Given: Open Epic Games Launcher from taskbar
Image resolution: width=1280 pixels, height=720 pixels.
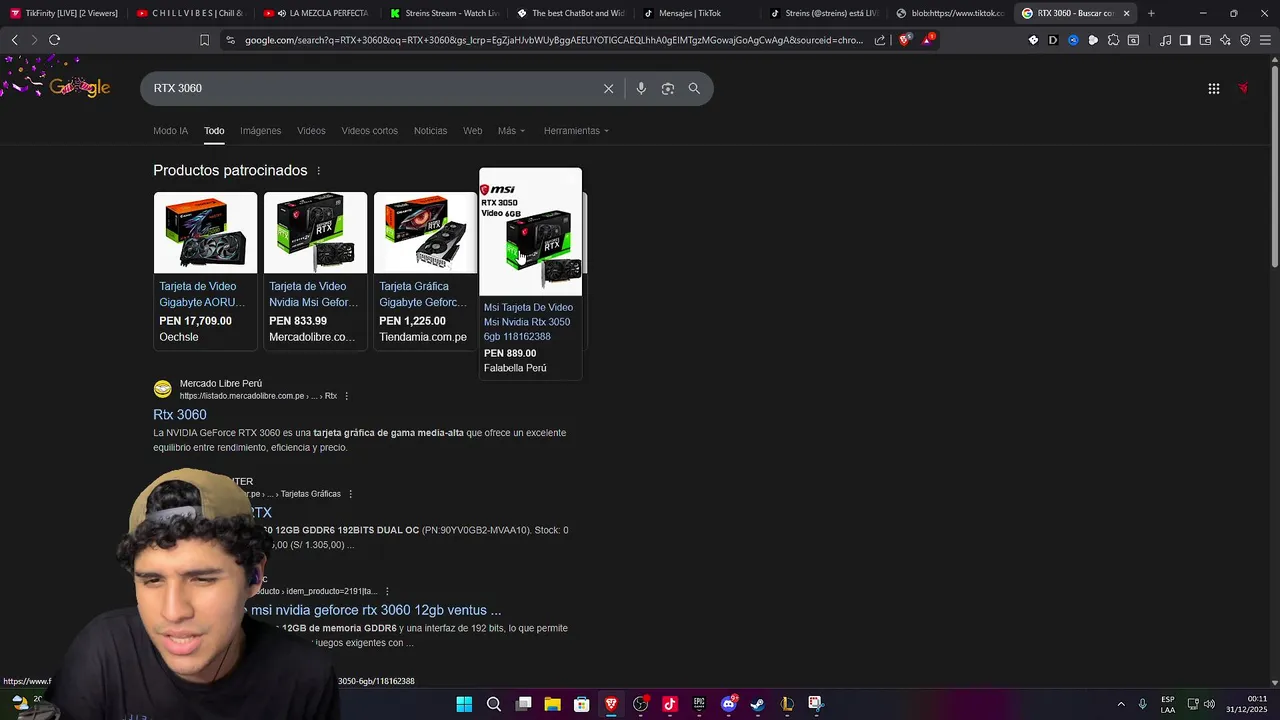Looking at the screenshot, I should click(x=699, y=704).
